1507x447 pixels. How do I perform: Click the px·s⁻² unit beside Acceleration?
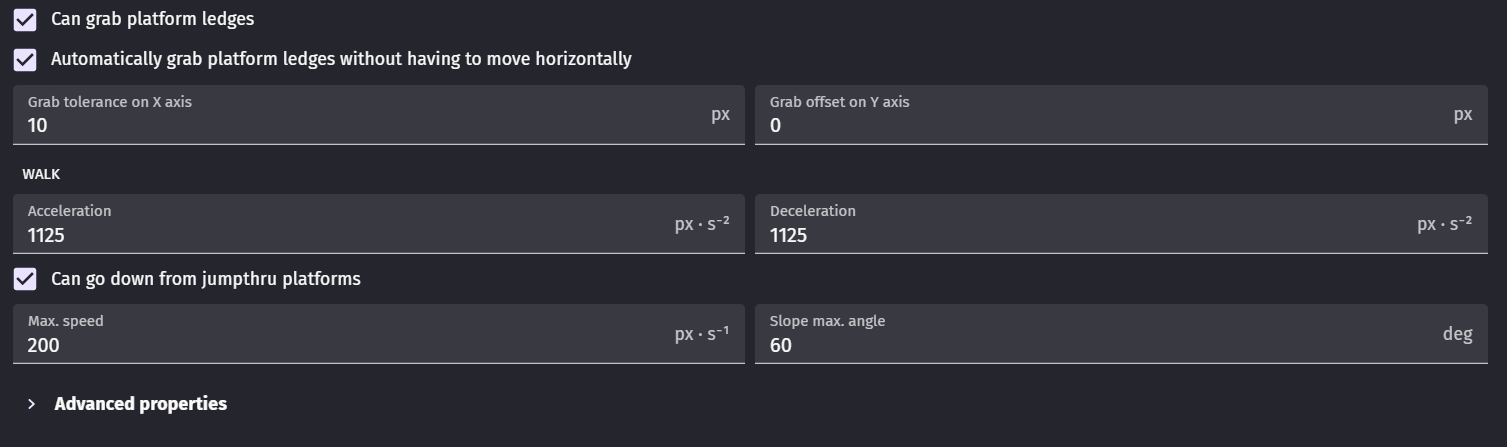[701, 224]
